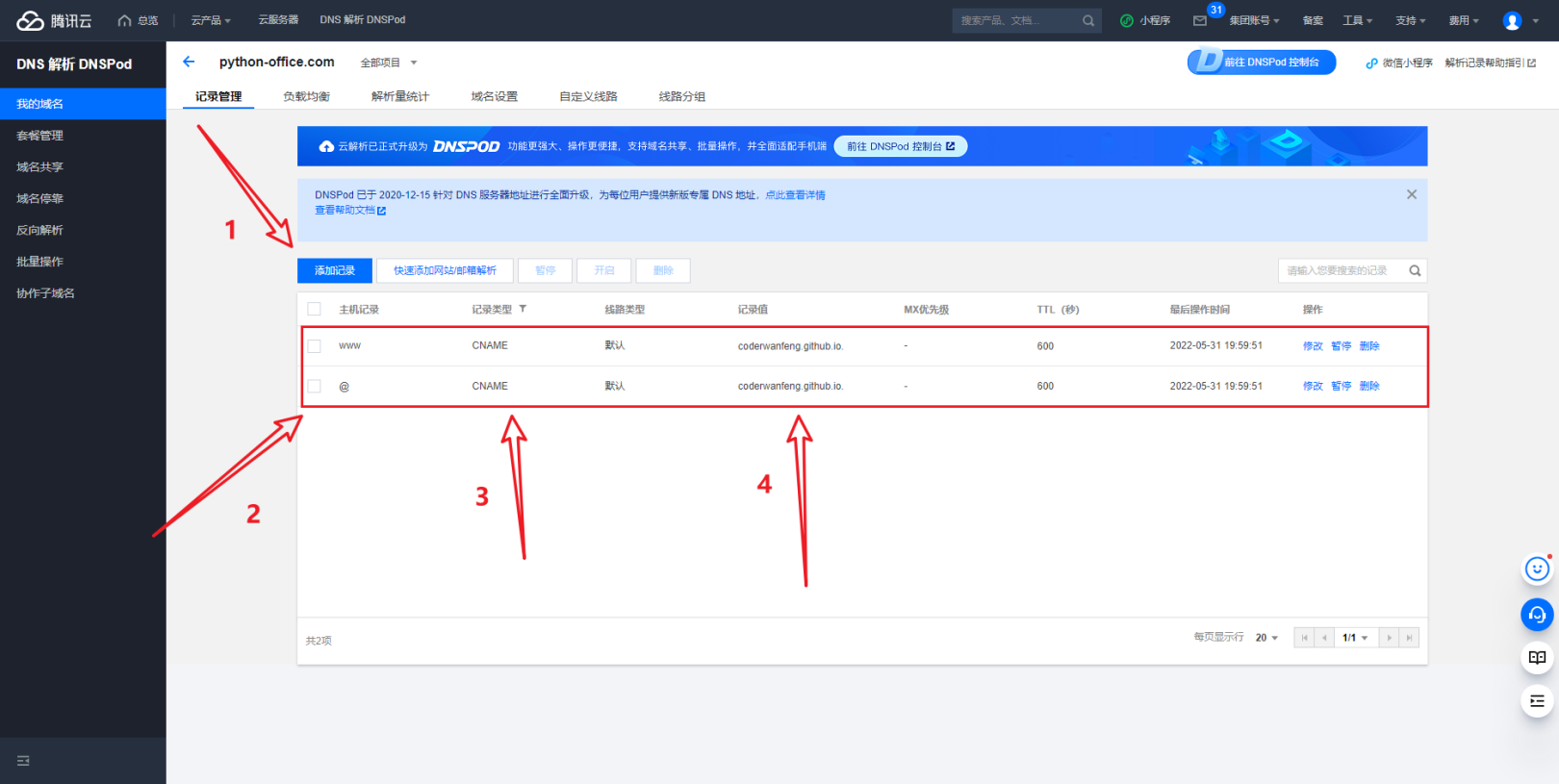
Task: Open 备案 in top navigation
Action: coord(1313,20)
